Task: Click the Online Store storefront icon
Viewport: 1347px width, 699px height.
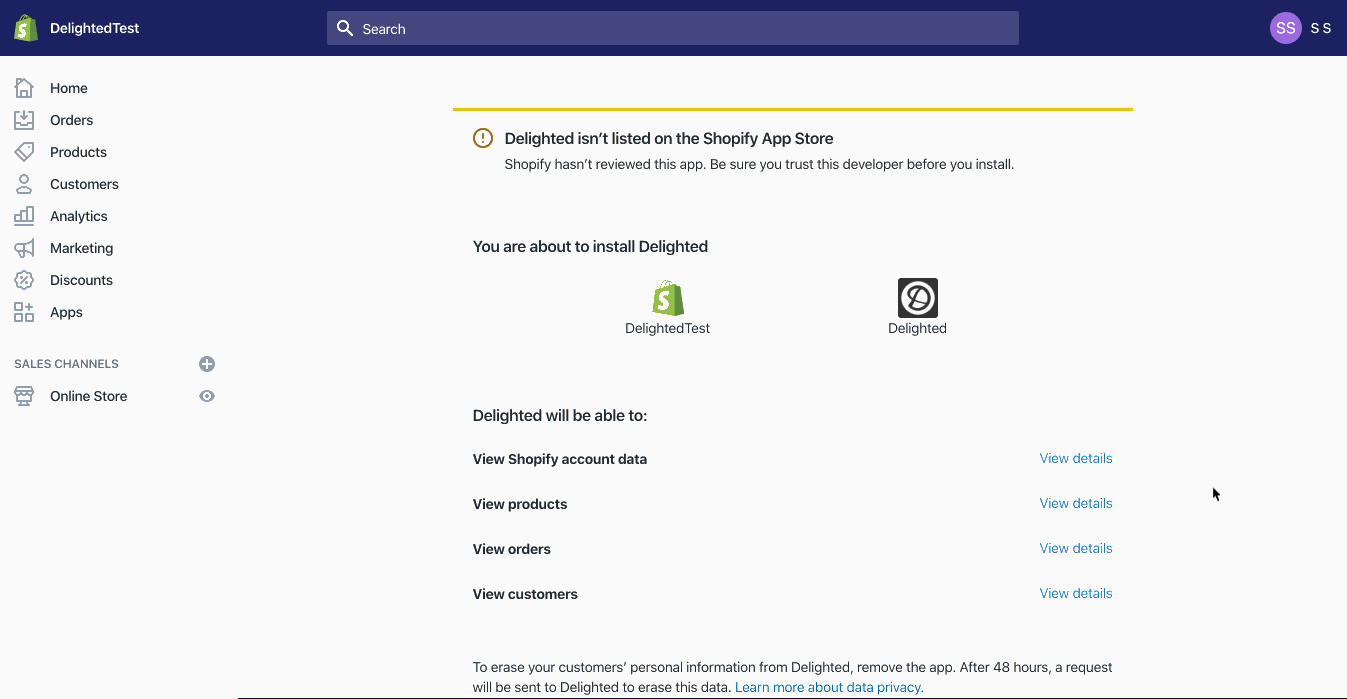Action: tap(24, 396)
